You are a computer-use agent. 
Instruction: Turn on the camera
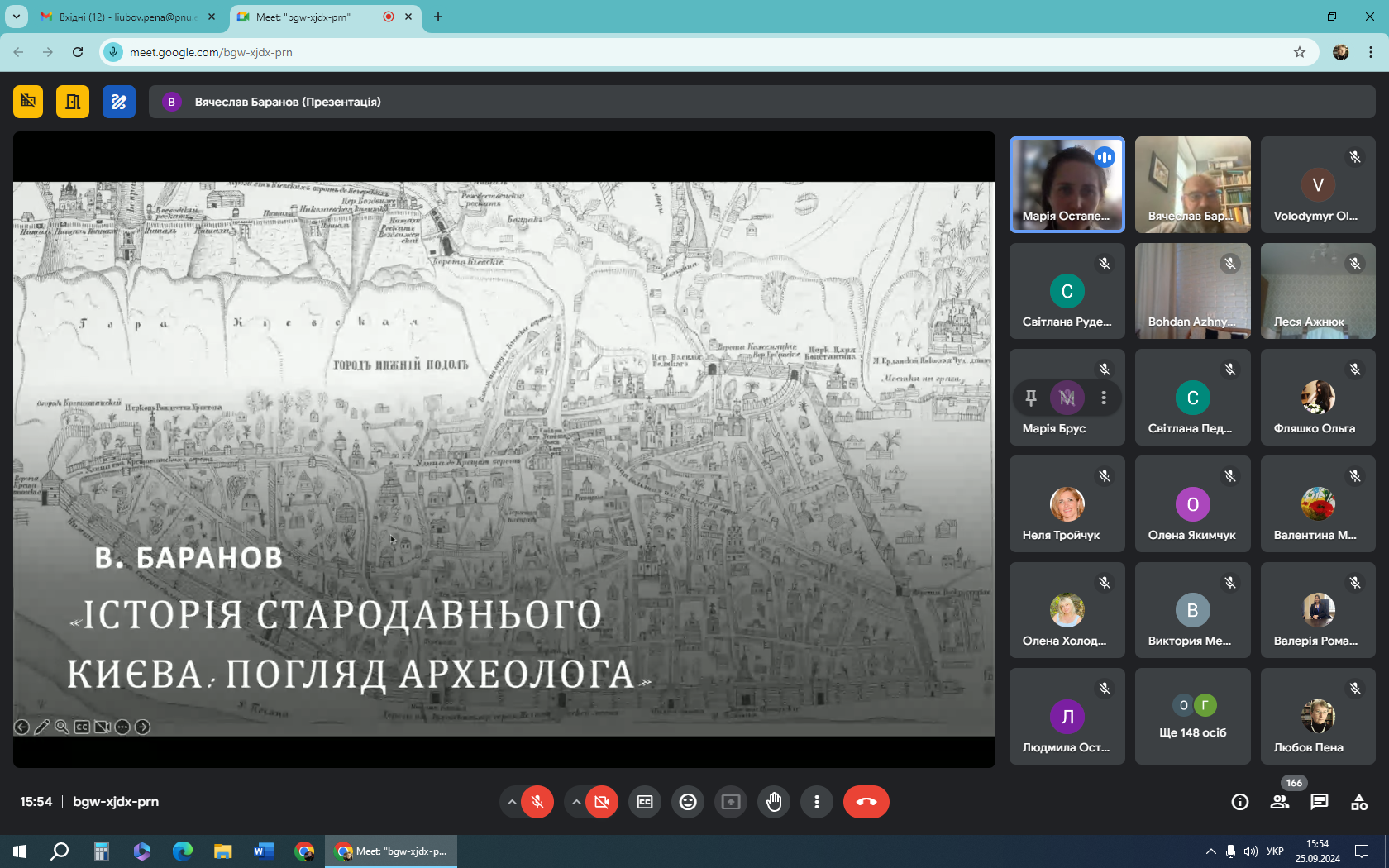[602, 802]
